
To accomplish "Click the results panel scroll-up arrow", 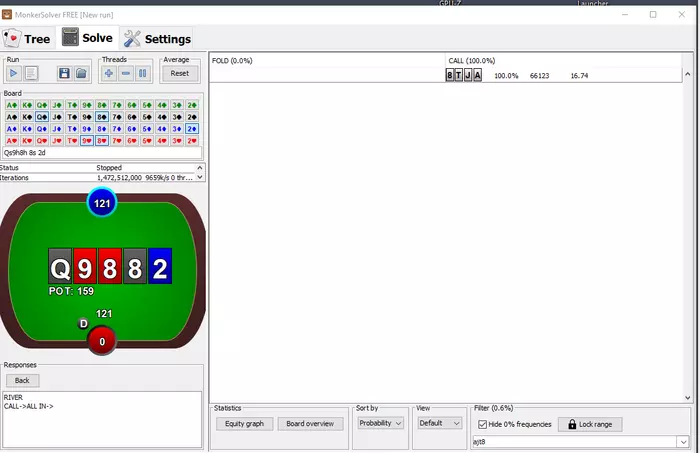I will click(x=688, y=75).
